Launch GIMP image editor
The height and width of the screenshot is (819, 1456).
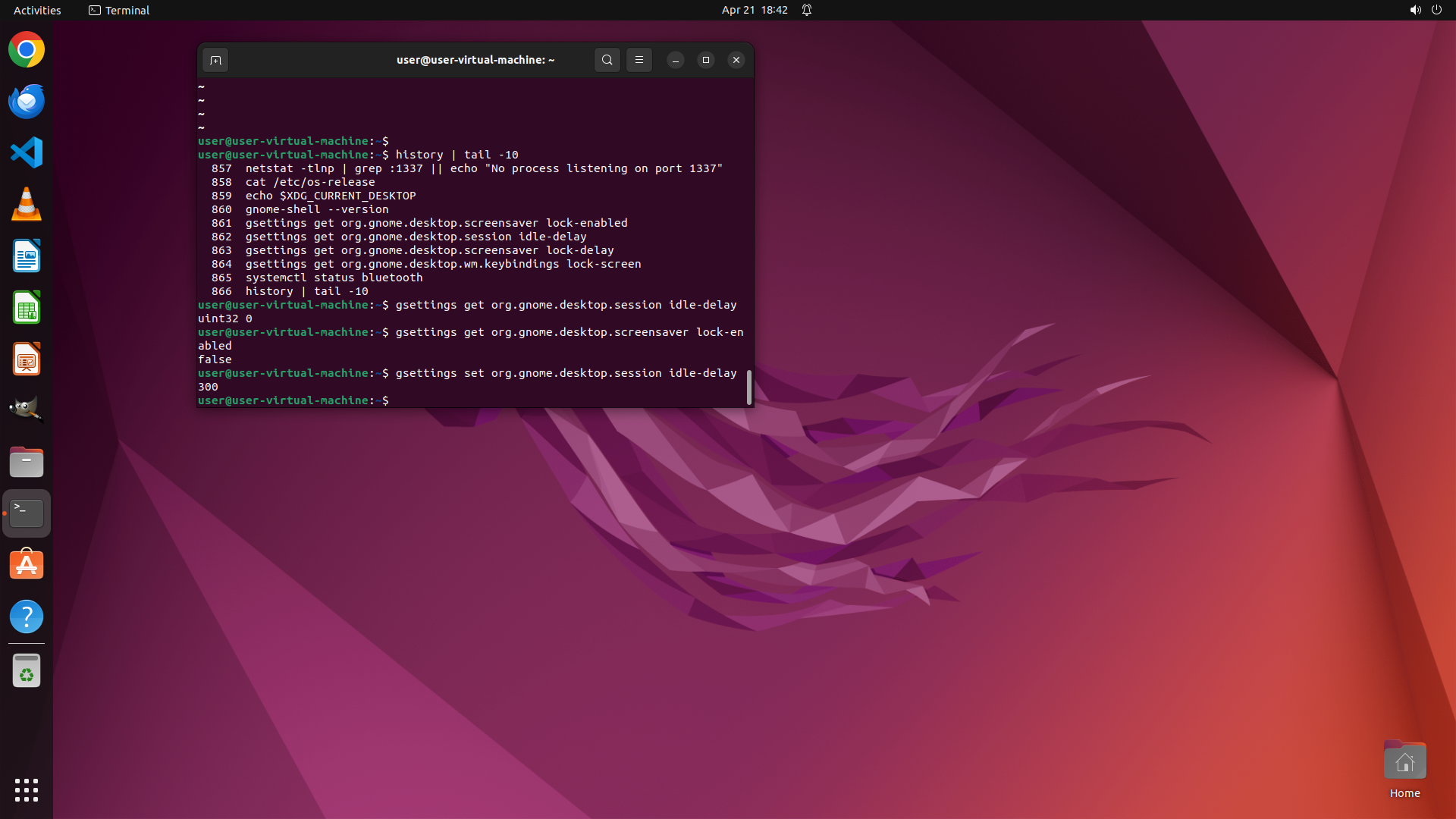coord(27,410)
